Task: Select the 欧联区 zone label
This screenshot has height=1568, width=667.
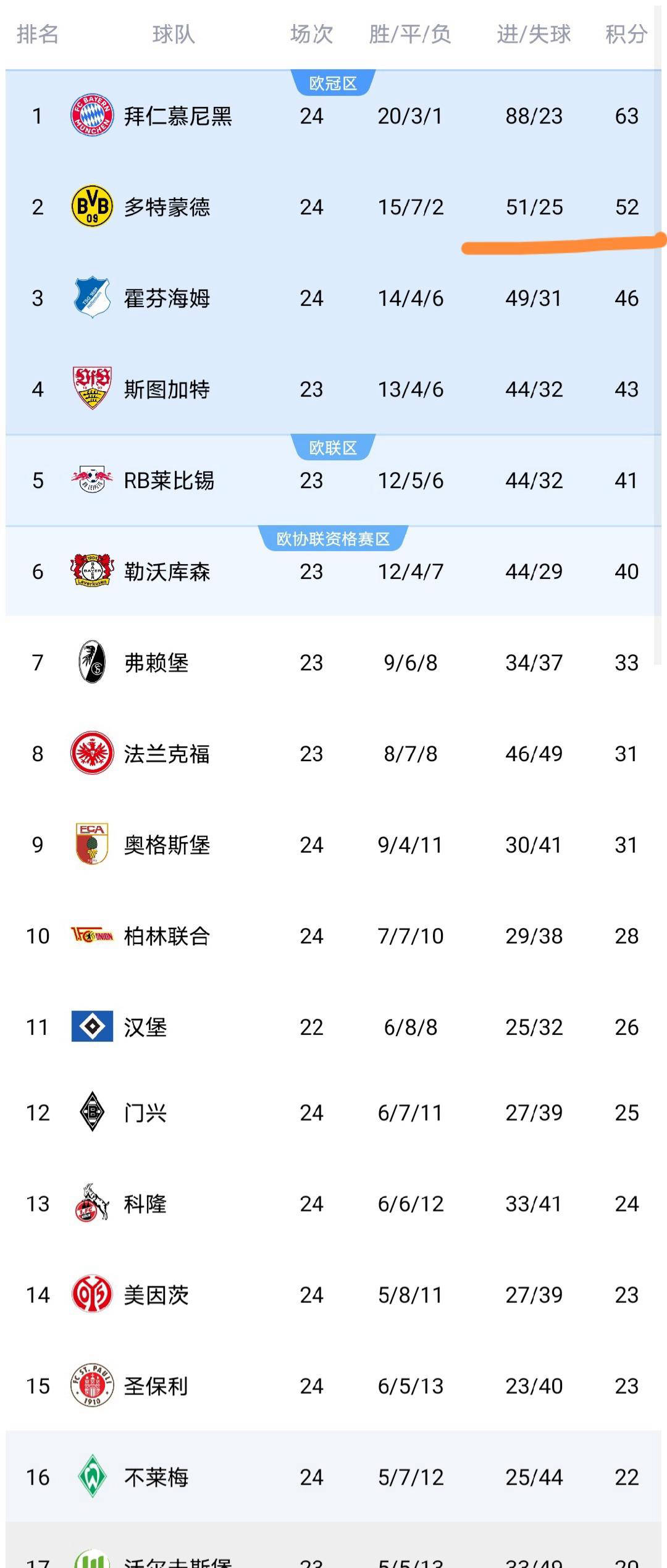Action: (x=333, y=448)
